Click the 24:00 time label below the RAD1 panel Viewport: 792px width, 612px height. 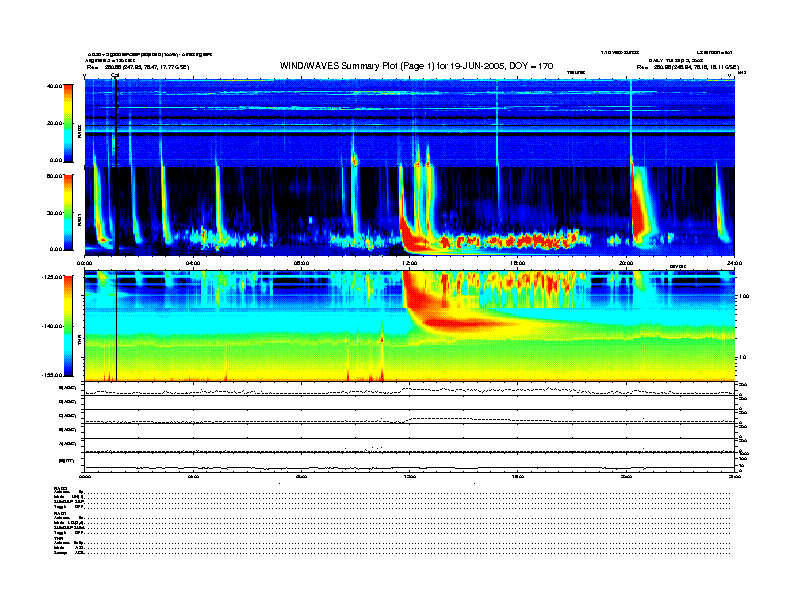734,263
